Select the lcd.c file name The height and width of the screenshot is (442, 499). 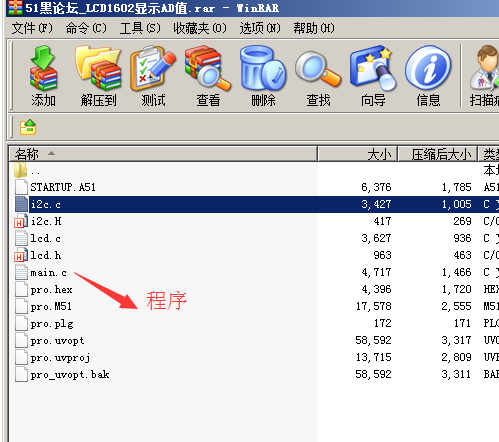click(46, 238)
